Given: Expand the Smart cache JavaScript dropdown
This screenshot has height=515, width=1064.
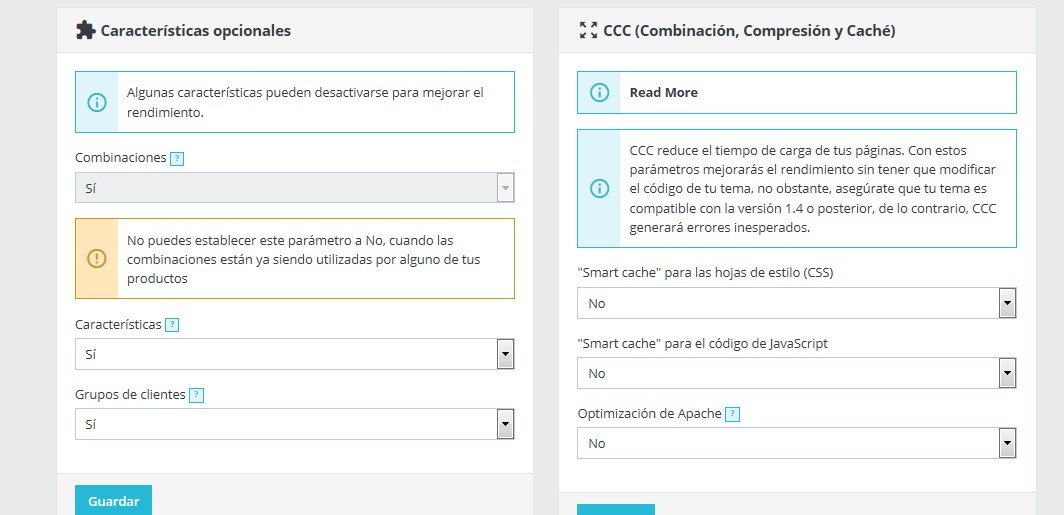Looking at the screenshot, I should point(796,373).
